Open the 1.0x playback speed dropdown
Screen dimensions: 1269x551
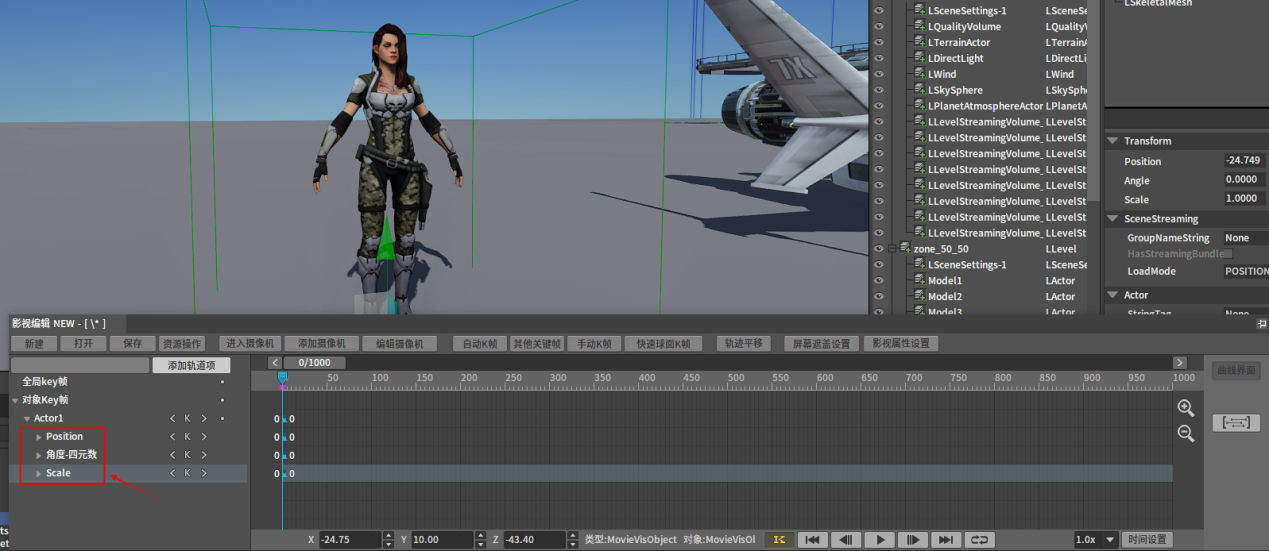(x=1094, y=540)
